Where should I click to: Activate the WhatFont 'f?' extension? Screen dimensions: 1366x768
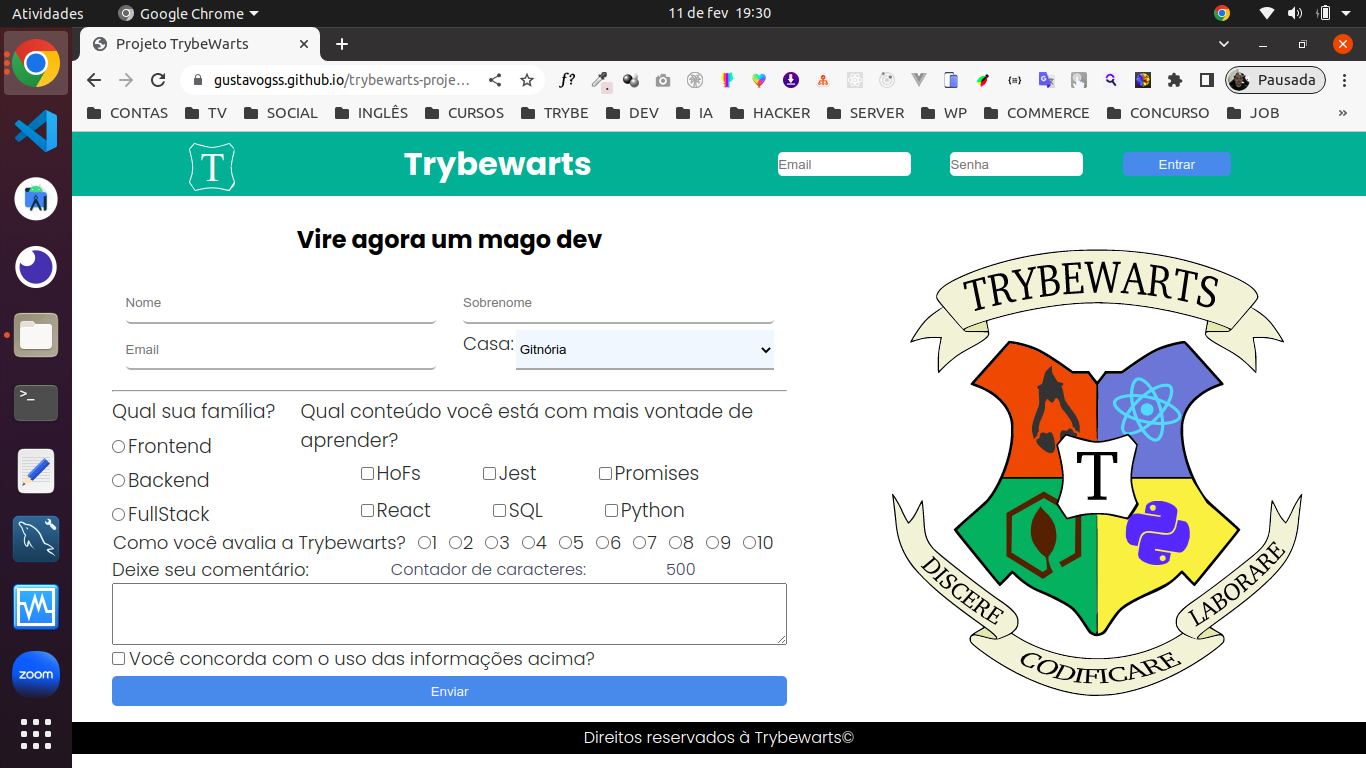(567, 79)
